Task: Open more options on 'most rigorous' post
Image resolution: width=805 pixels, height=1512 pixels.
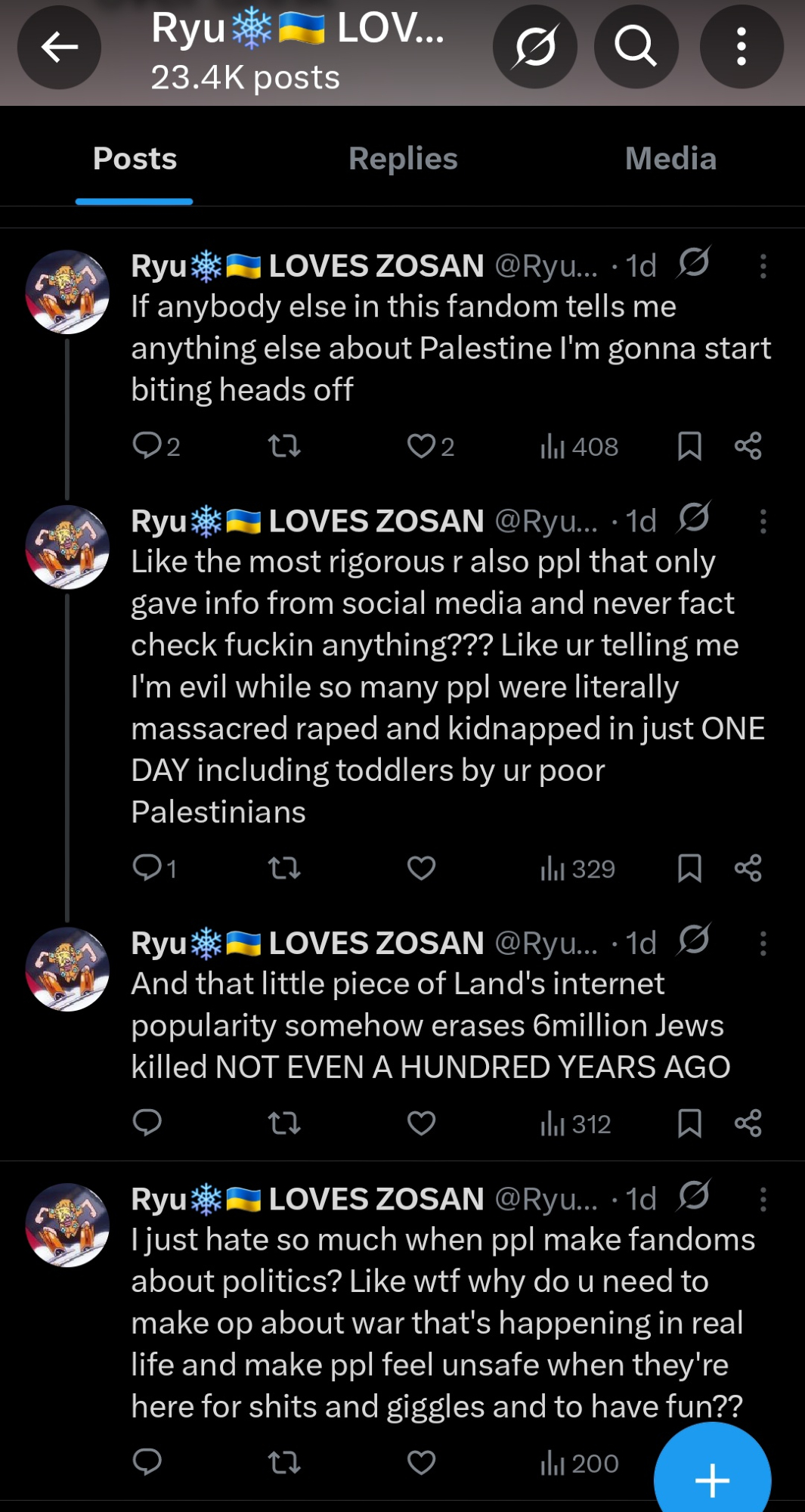Action: coord(763,522)
